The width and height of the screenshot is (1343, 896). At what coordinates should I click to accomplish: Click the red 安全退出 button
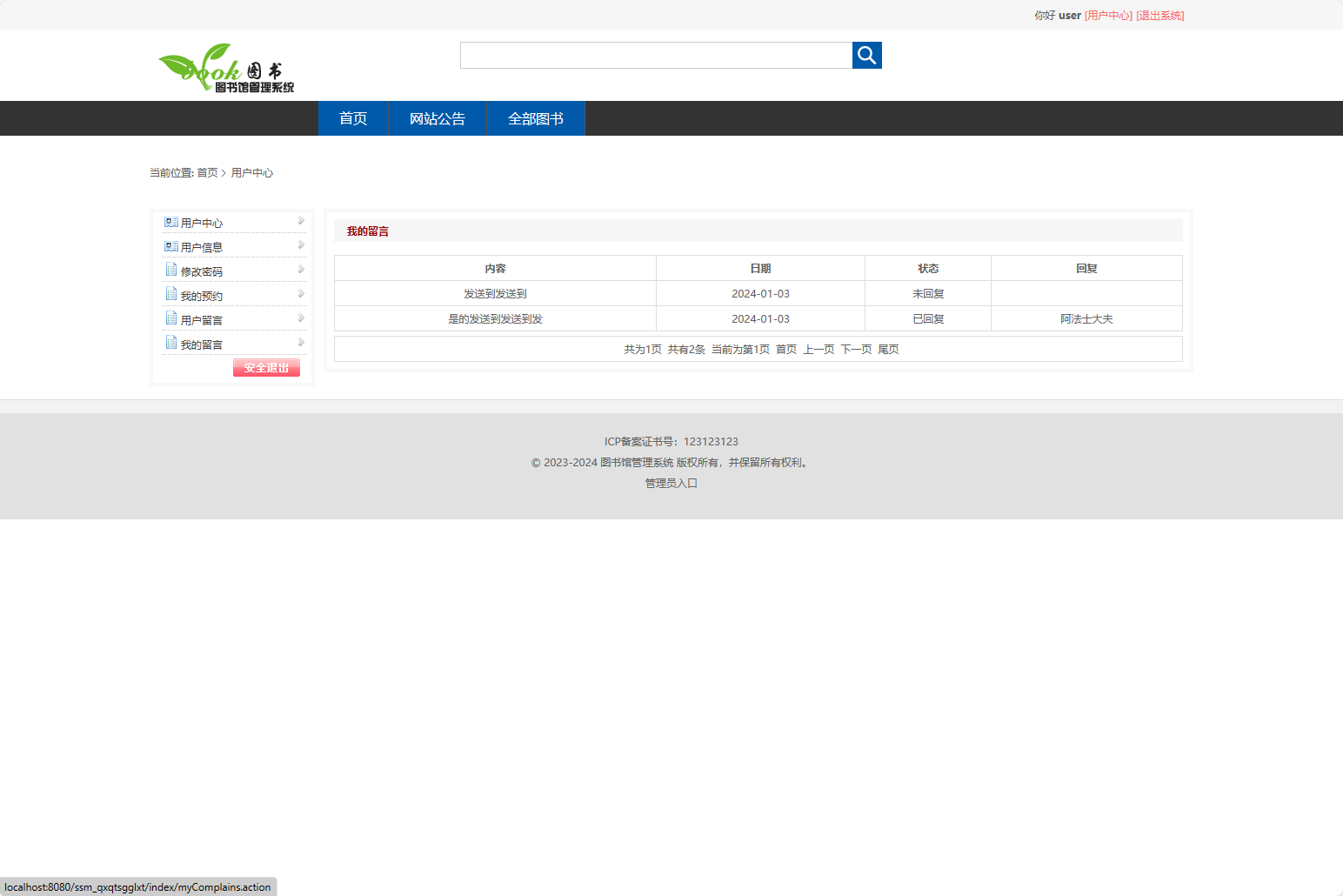tap(266, 368)
